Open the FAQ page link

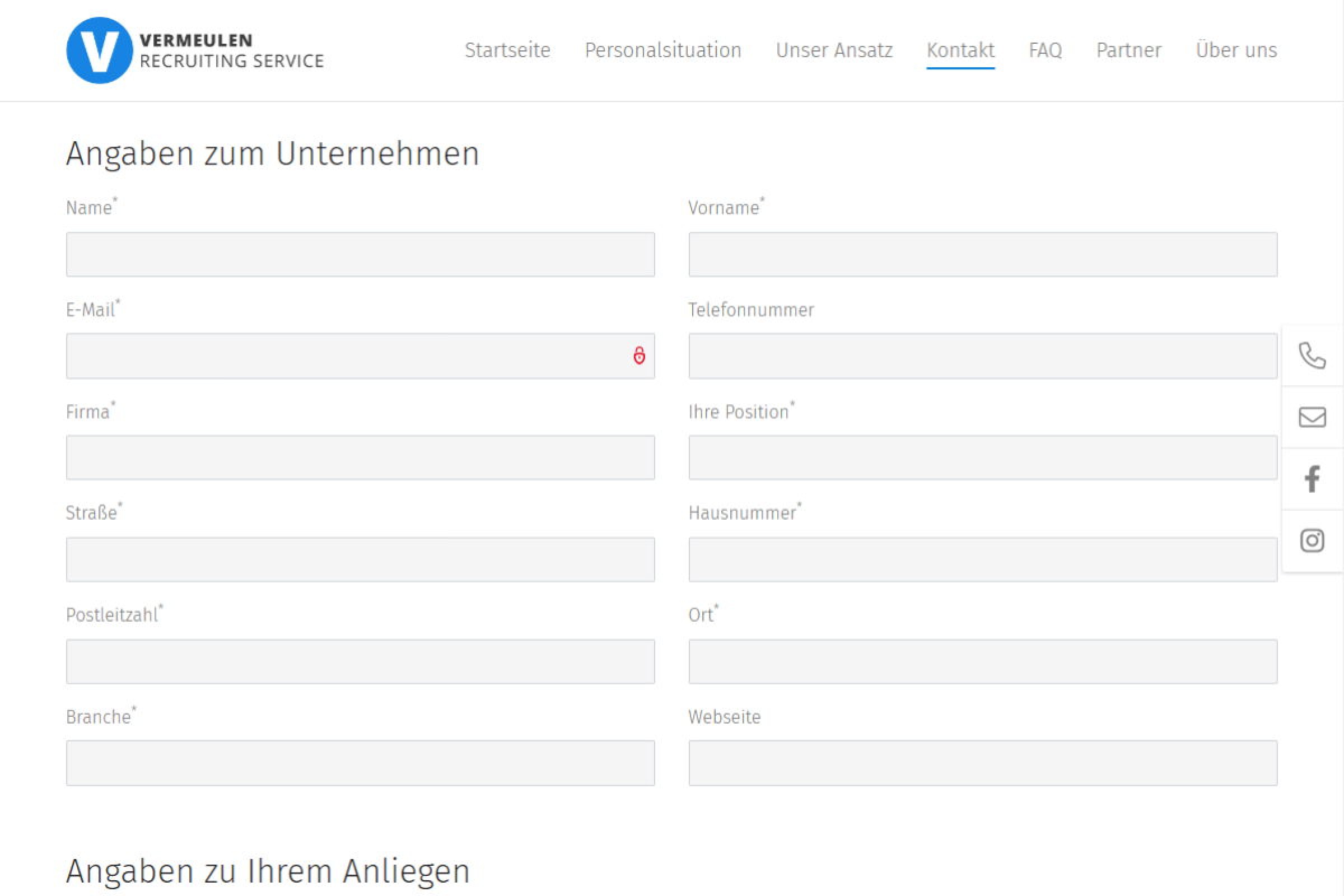pyautogui.click(x=1045, y=50)
